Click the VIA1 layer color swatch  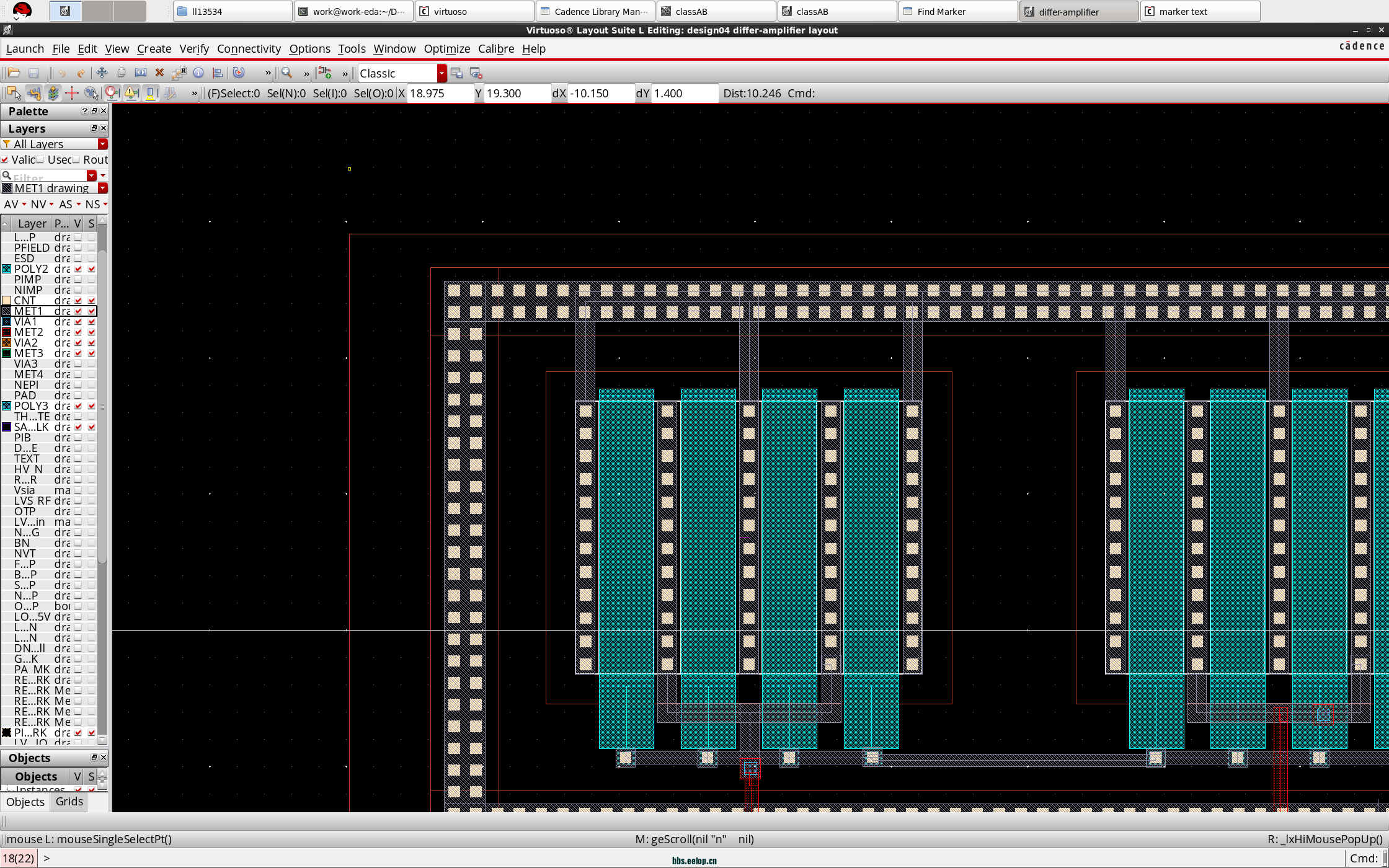click(7, 322)
